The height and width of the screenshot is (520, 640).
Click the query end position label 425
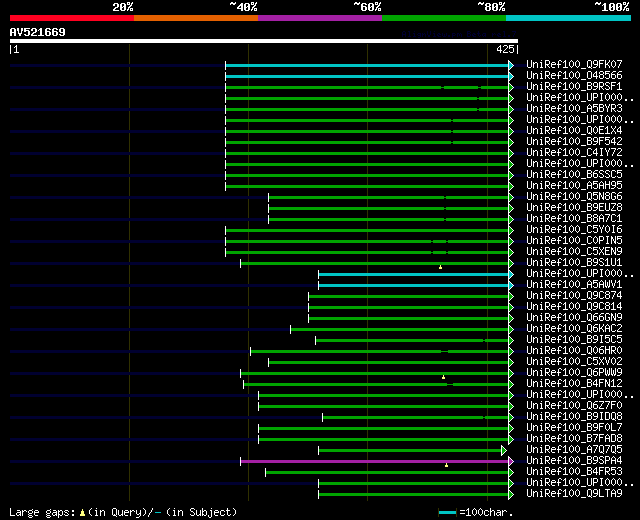505,49
